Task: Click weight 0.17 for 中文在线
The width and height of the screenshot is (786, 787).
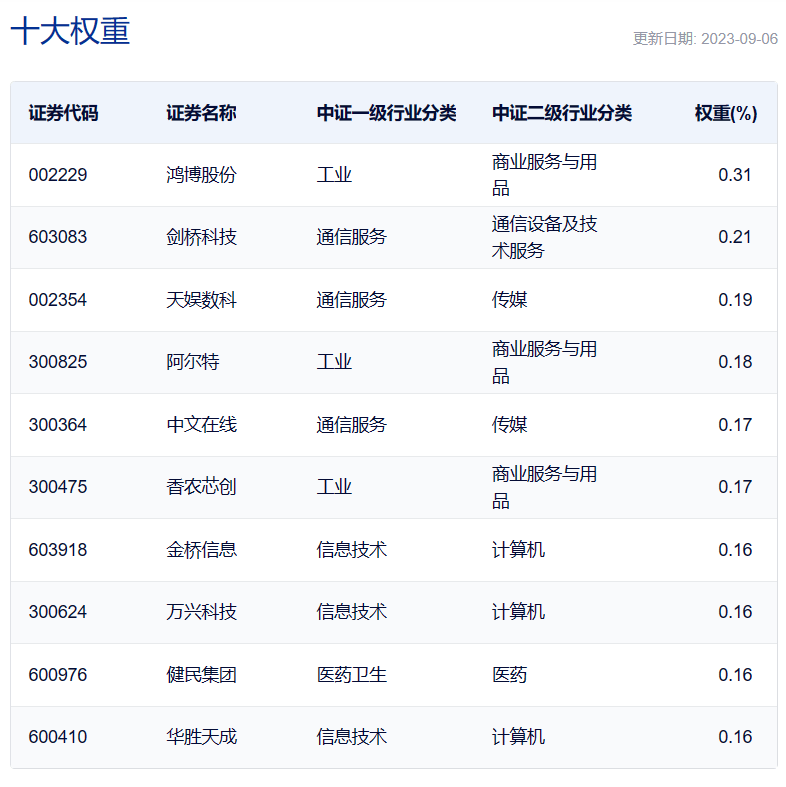Action: coord(735,425)
